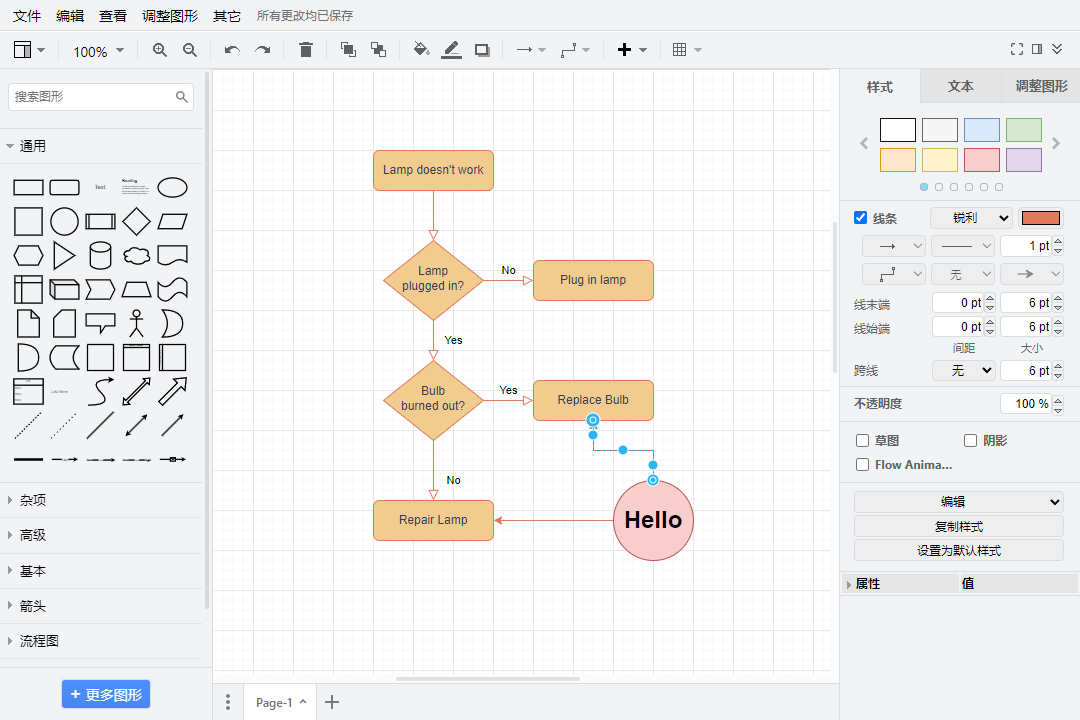Bring selection to front icon
The width and height of the screenshot is (1080, 720).
[x=348, y=50]
